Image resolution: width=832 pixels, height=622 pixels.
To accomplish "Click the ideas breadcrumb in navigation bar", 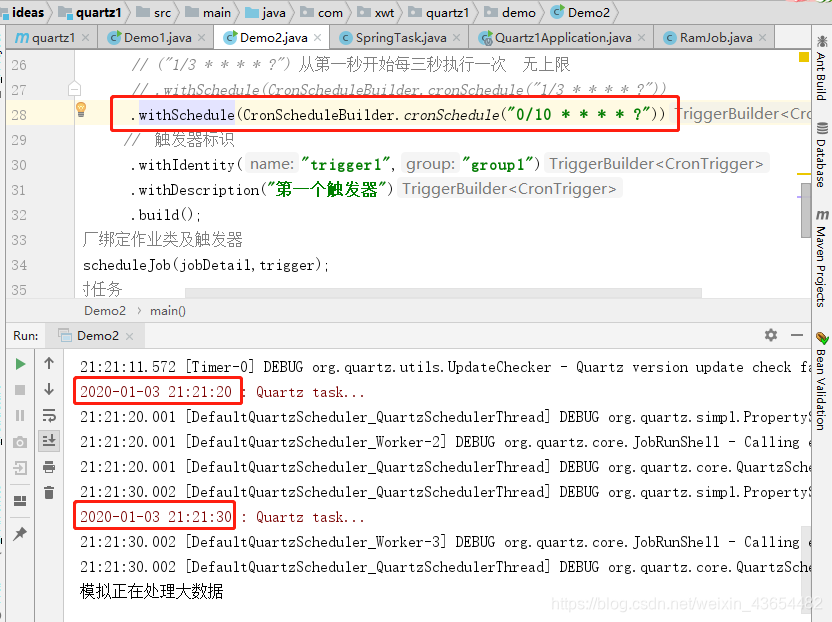I will pyautogui.click(x=23, y=12).
